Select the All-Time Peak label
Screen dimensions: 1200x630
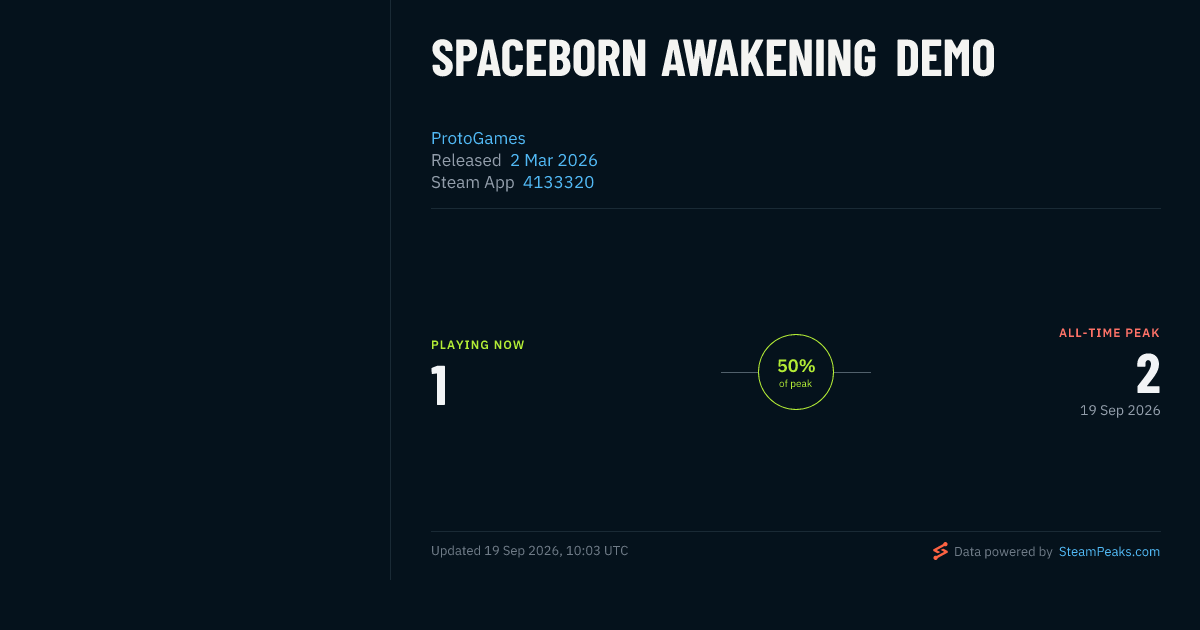tap(1110, 333)
